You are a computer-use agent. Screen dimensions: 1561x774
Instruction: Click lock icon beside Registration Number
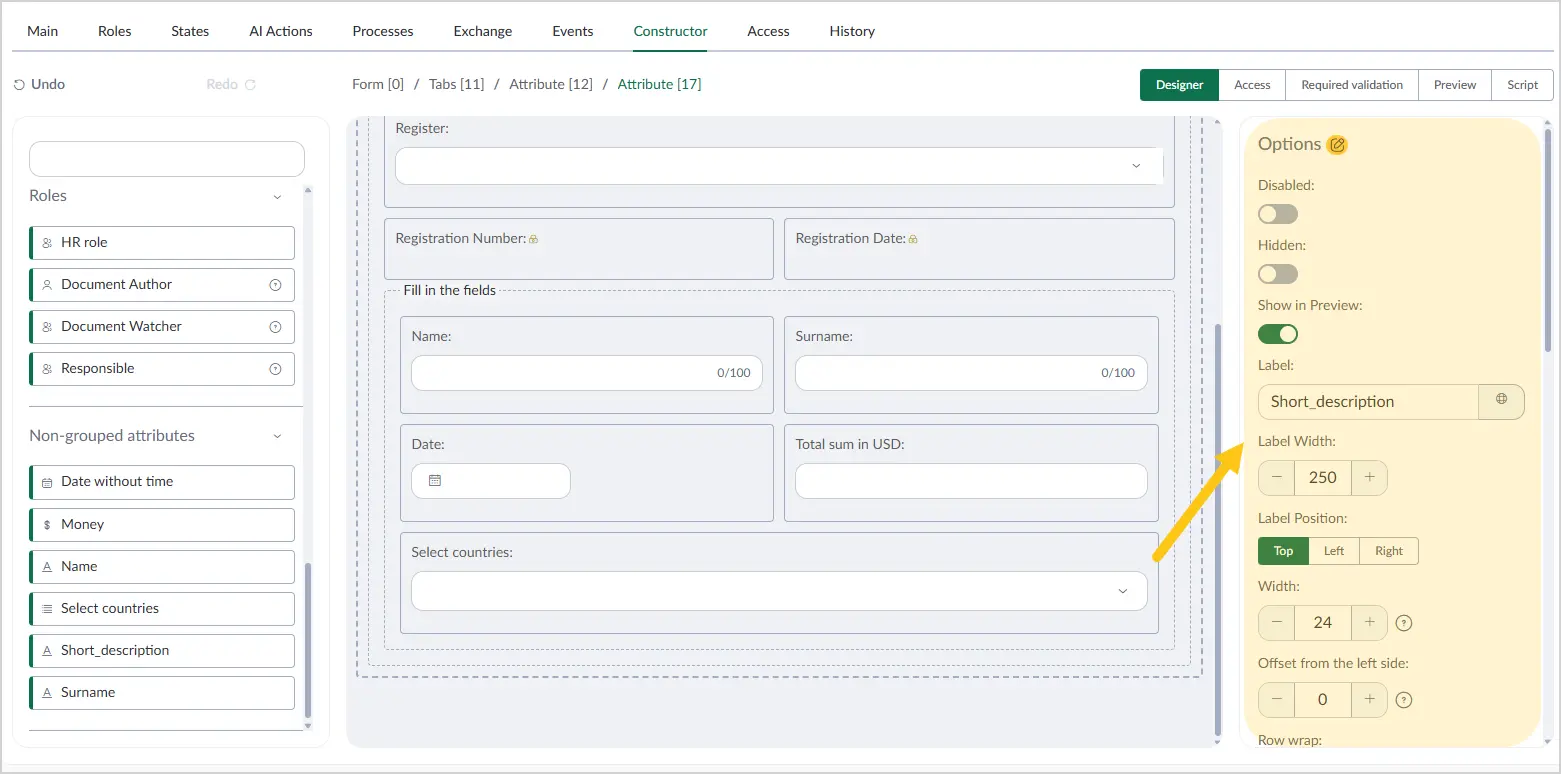tap(534, 239)
